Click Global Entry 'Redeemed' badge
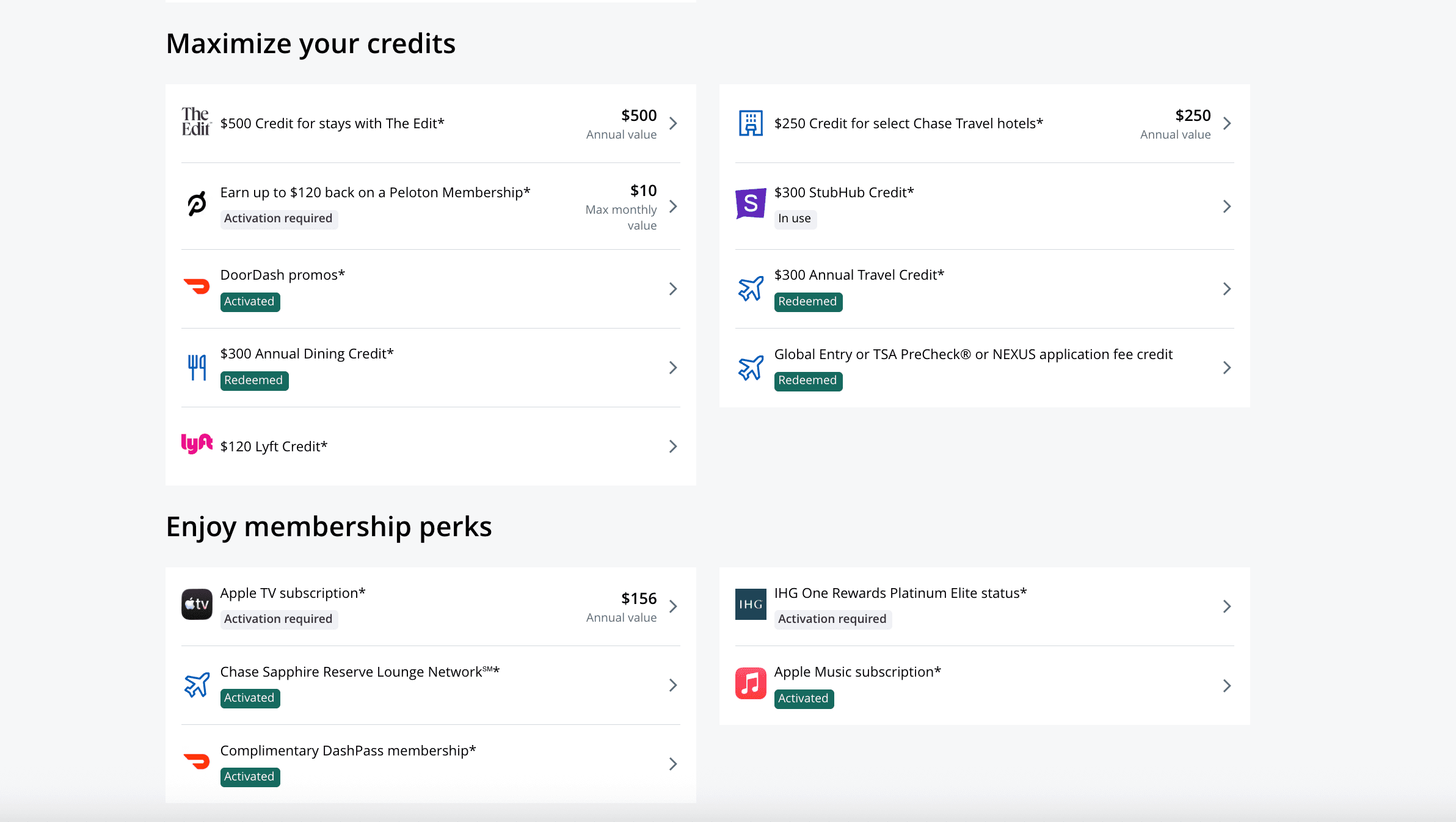The height and width of the screenshot is (822, 1456). 808,380
